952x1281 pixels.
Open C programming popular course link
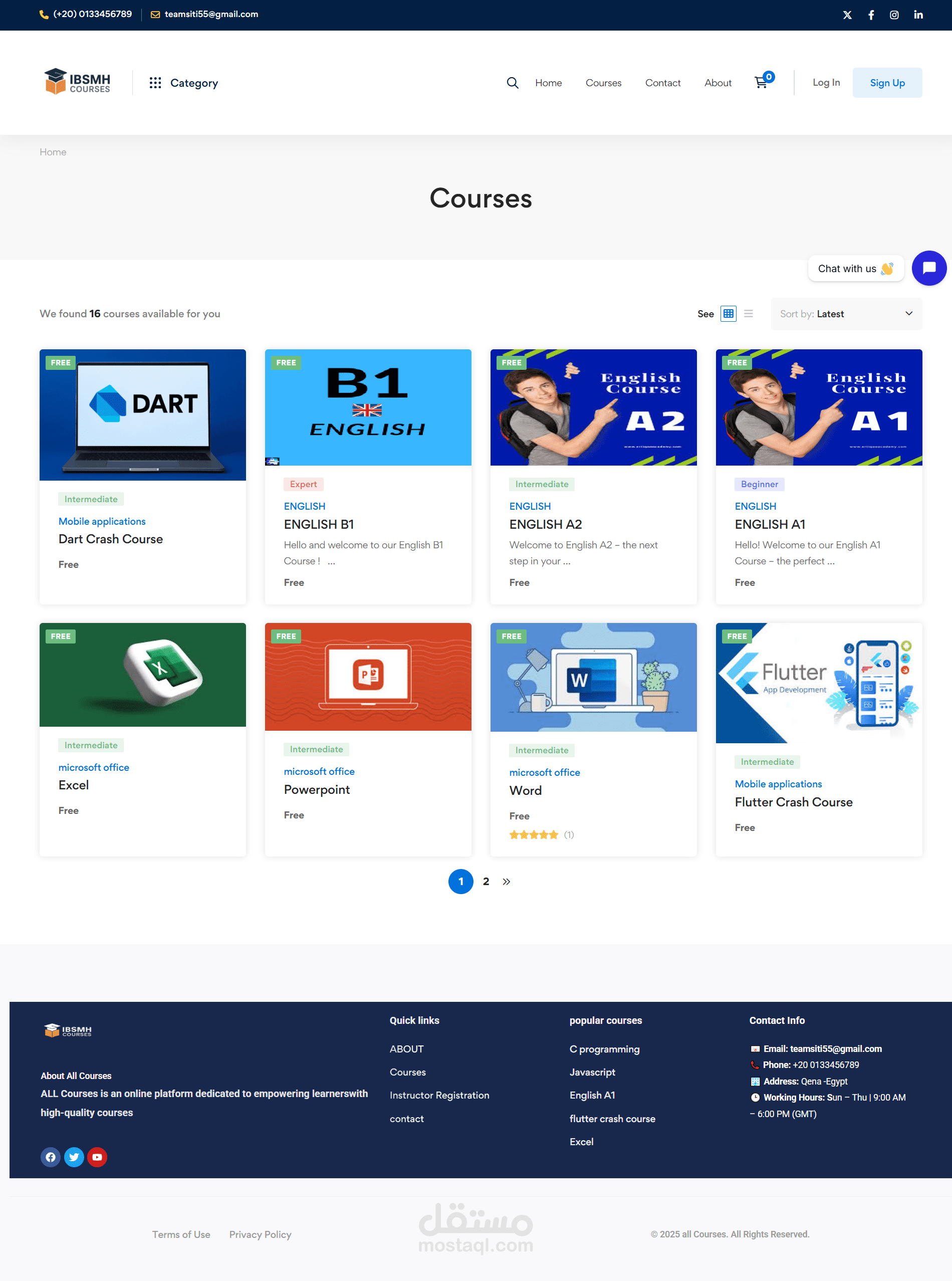pyautogui.click(x=604, y=1049)
